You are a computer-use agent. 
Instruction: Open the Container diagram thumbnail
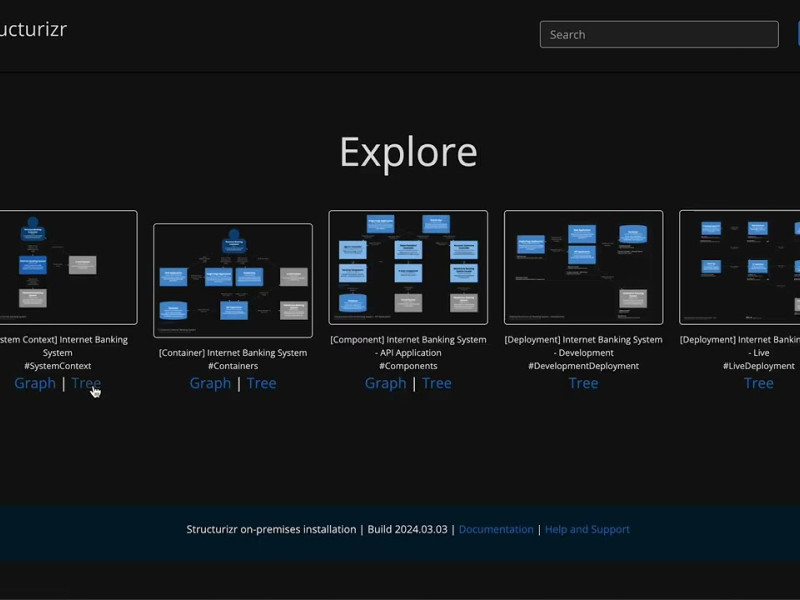pos(233,280)
